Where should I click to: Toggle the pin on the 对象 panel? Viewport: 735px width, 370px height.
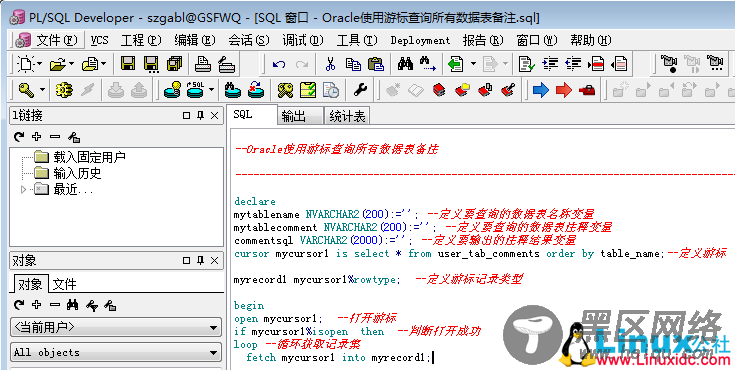(x=201, y=260)
